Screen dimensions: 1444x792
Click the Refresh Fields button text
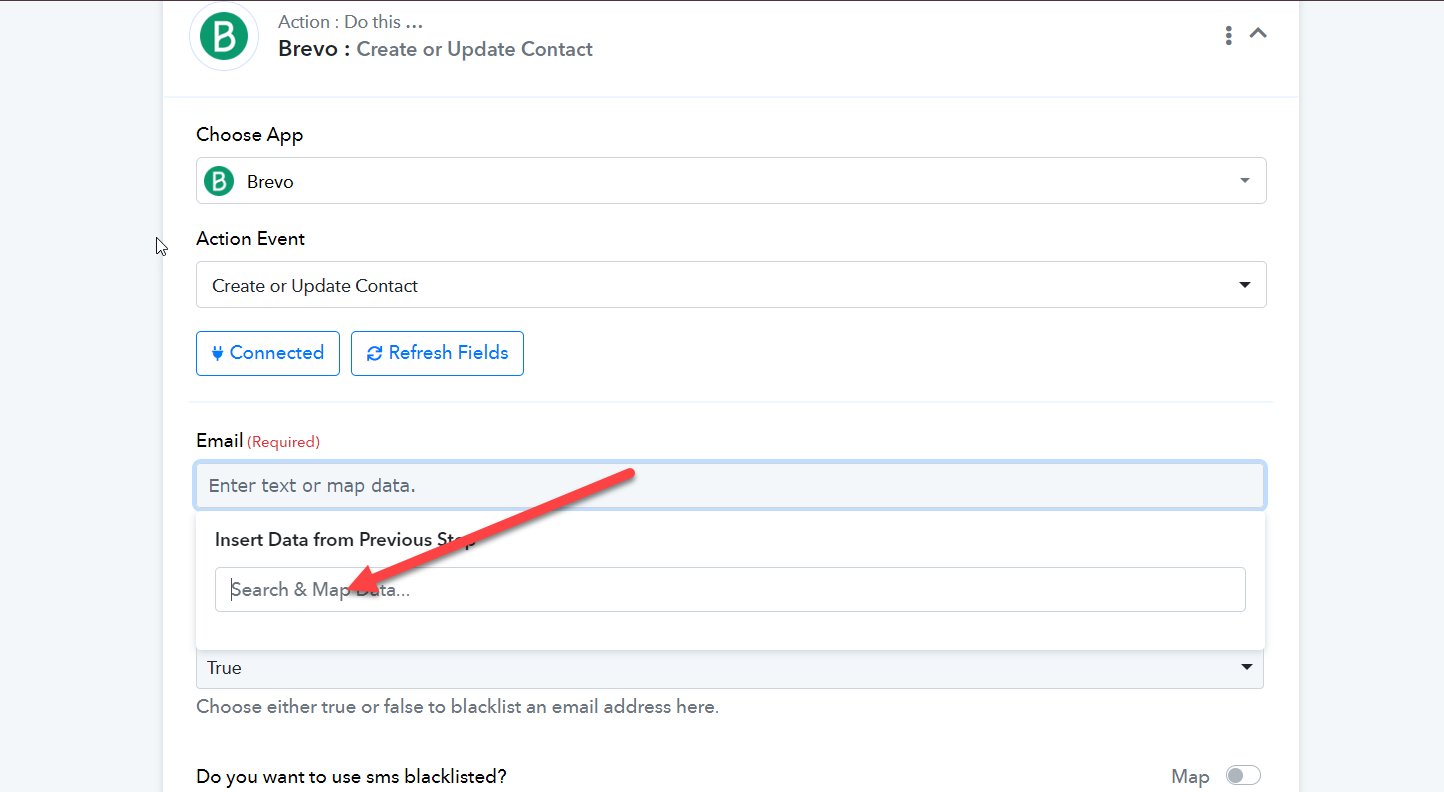tap(448, 353)
